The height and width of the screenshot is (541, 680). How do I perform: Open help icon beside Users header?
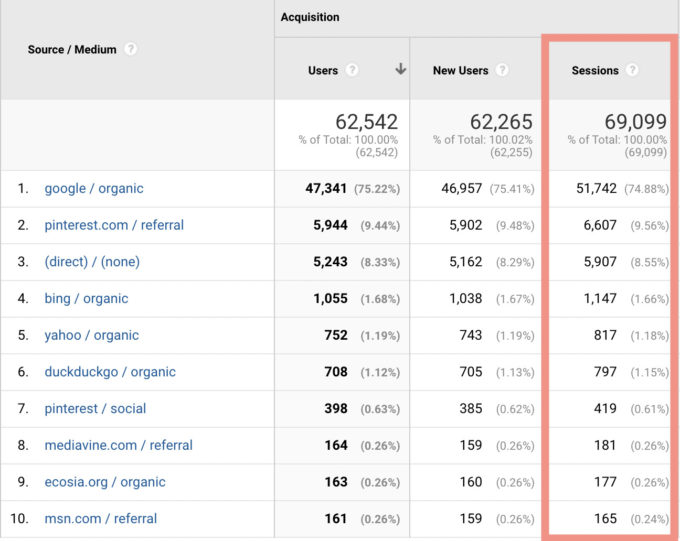pyautogui.click(x=352, y=70)
